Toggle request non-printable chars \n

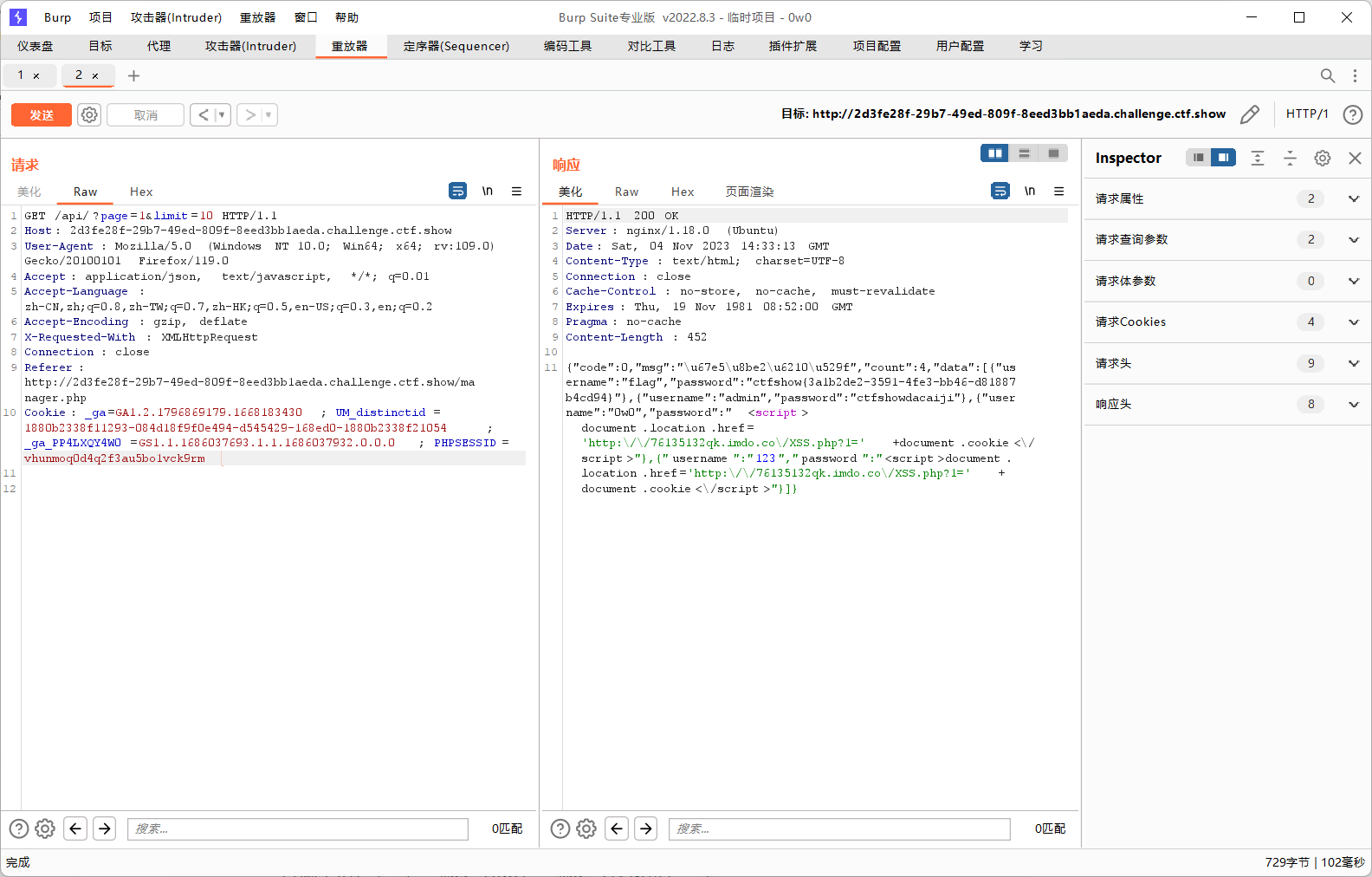[x=488, y=191]
